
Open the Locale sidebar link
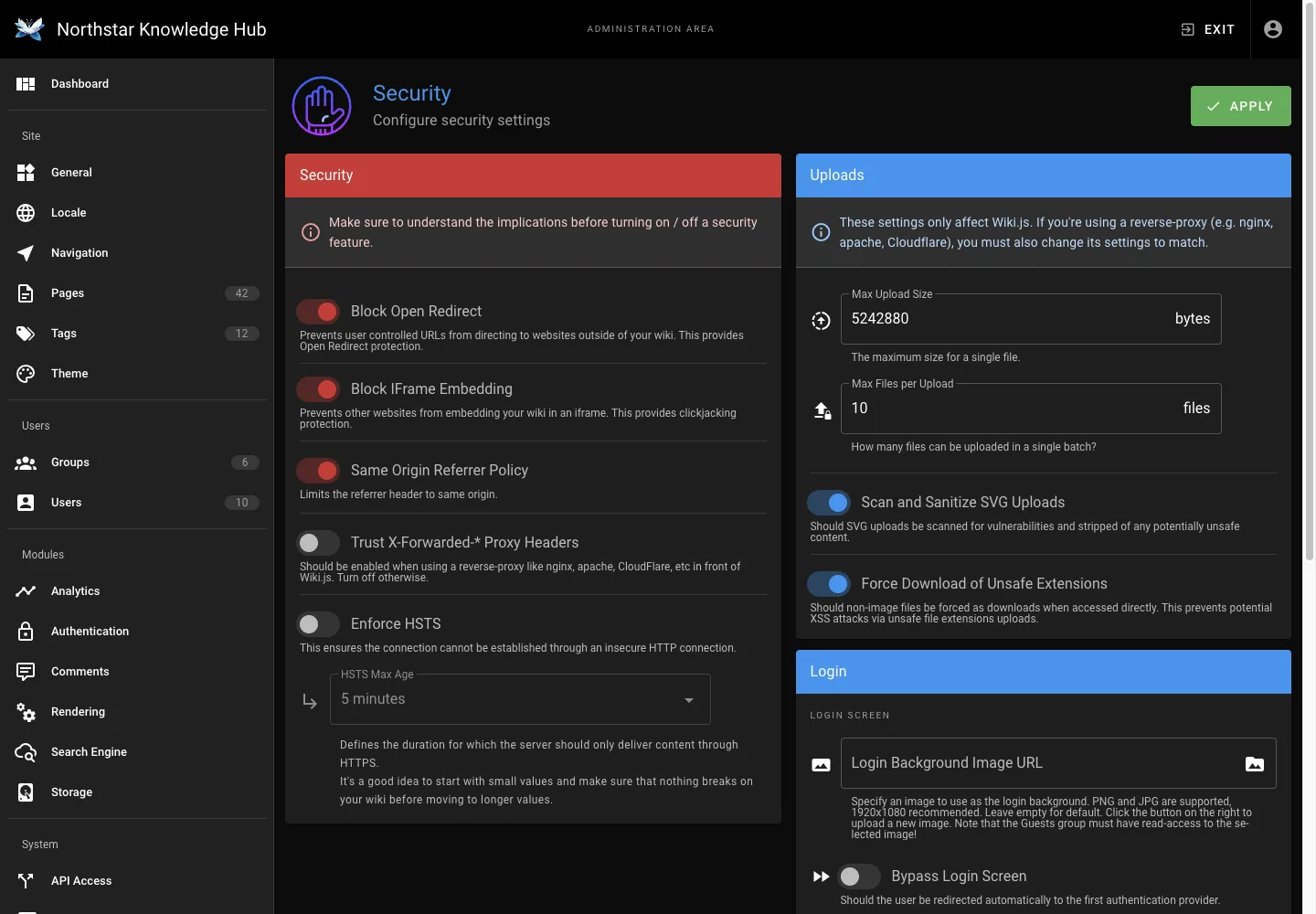137,213
